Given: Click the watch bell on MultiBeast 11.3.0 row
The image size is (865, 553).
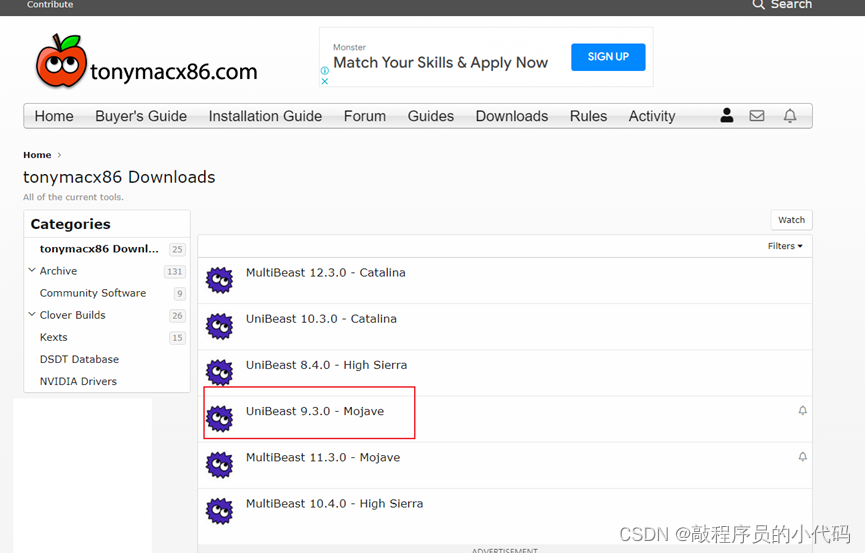Looking at the screenshot, I should pos(803,456).
